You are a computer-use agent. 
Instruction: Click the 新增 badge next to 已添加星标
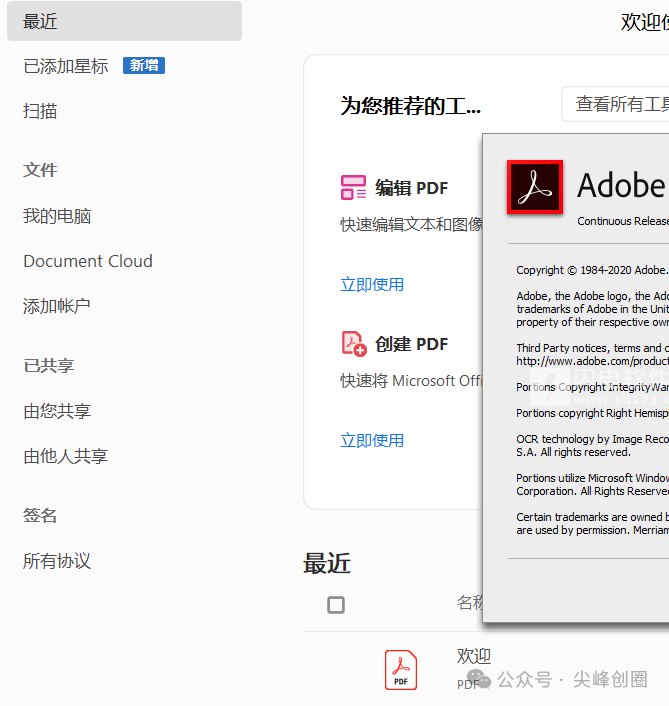tap(144, 65)
